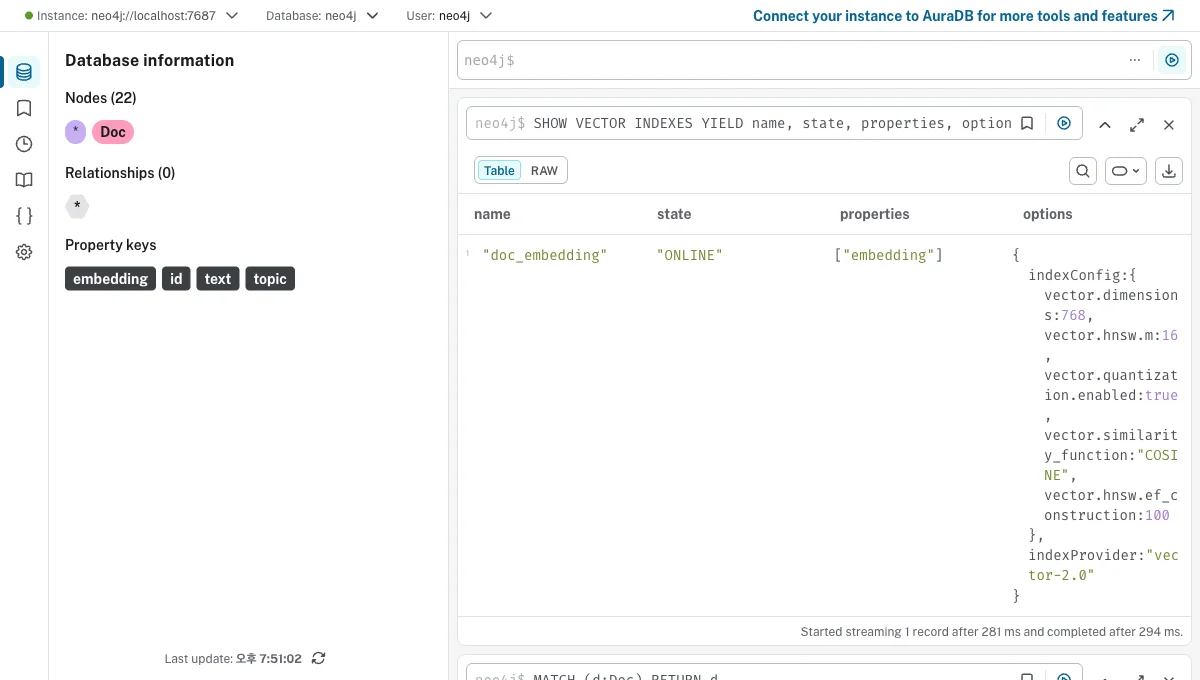Select the topic property key
The height and width of the screenshot is (680, 1200).
pyautogui.click(x=270, y=279)
